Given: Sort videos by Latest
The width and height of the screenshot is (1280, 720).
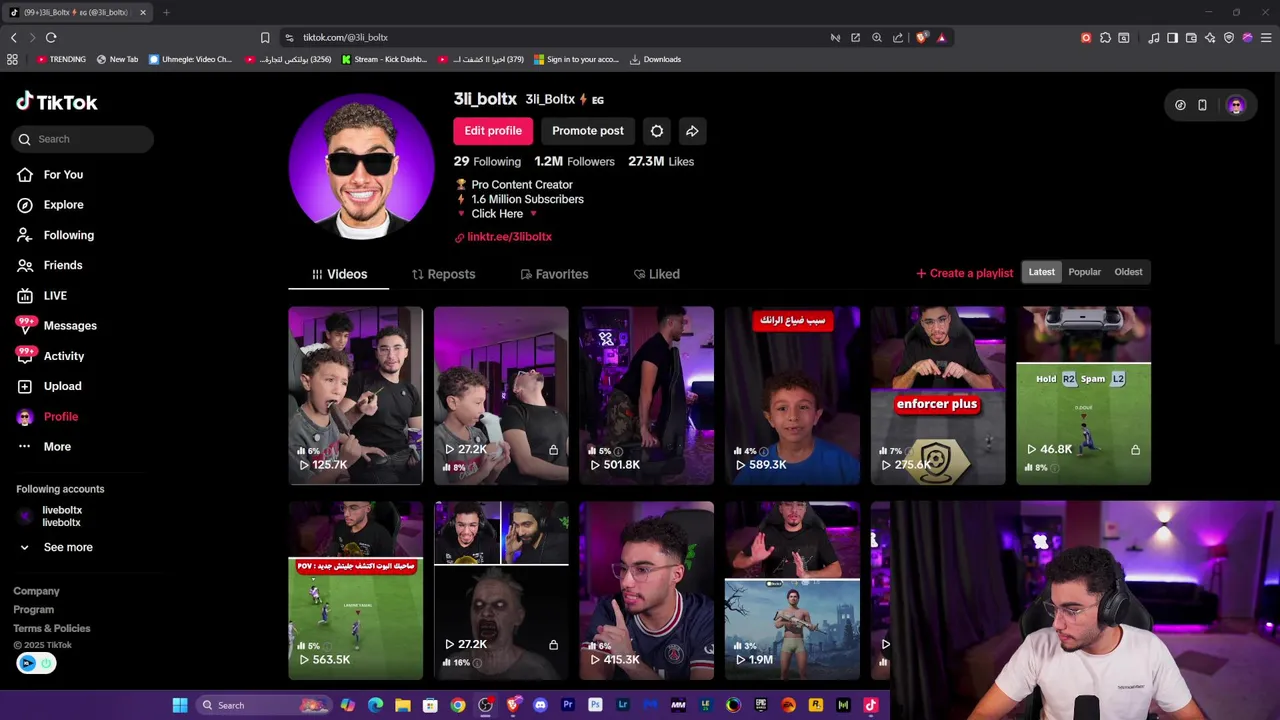Looking at the screenshot, I should (1042, 272).
